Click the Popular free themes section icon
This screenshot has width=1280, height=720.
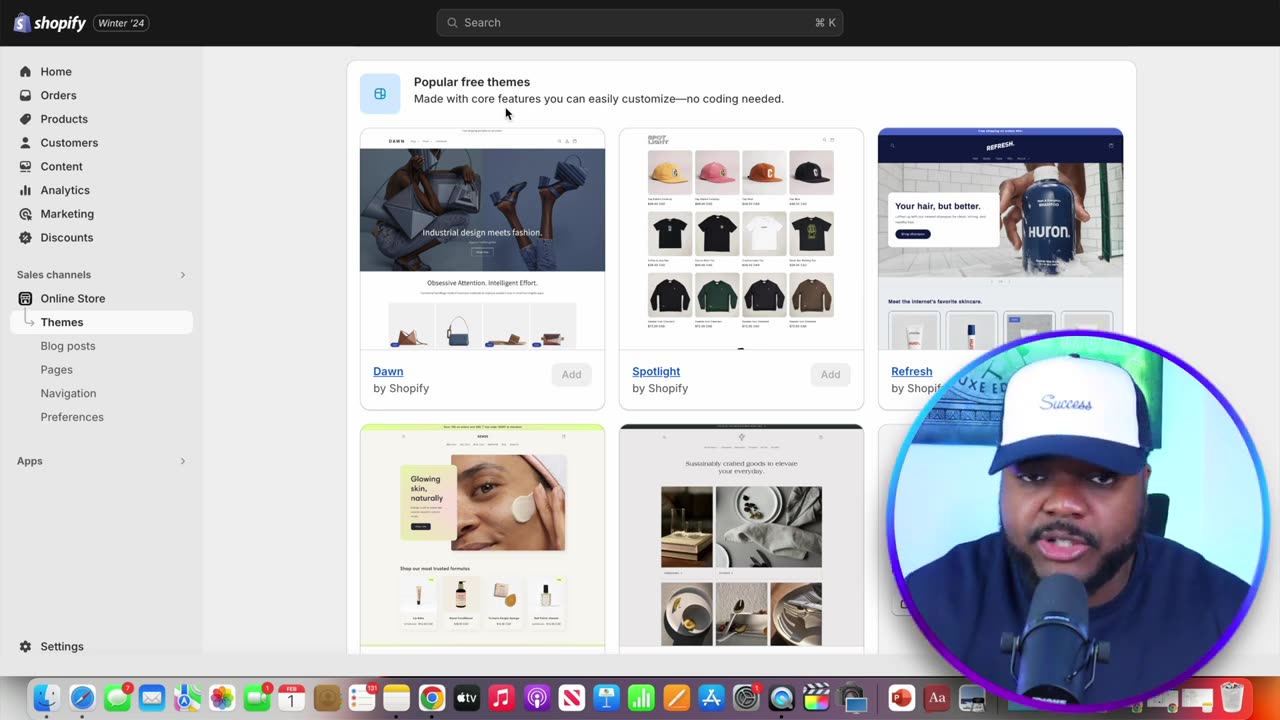[380, 94]
